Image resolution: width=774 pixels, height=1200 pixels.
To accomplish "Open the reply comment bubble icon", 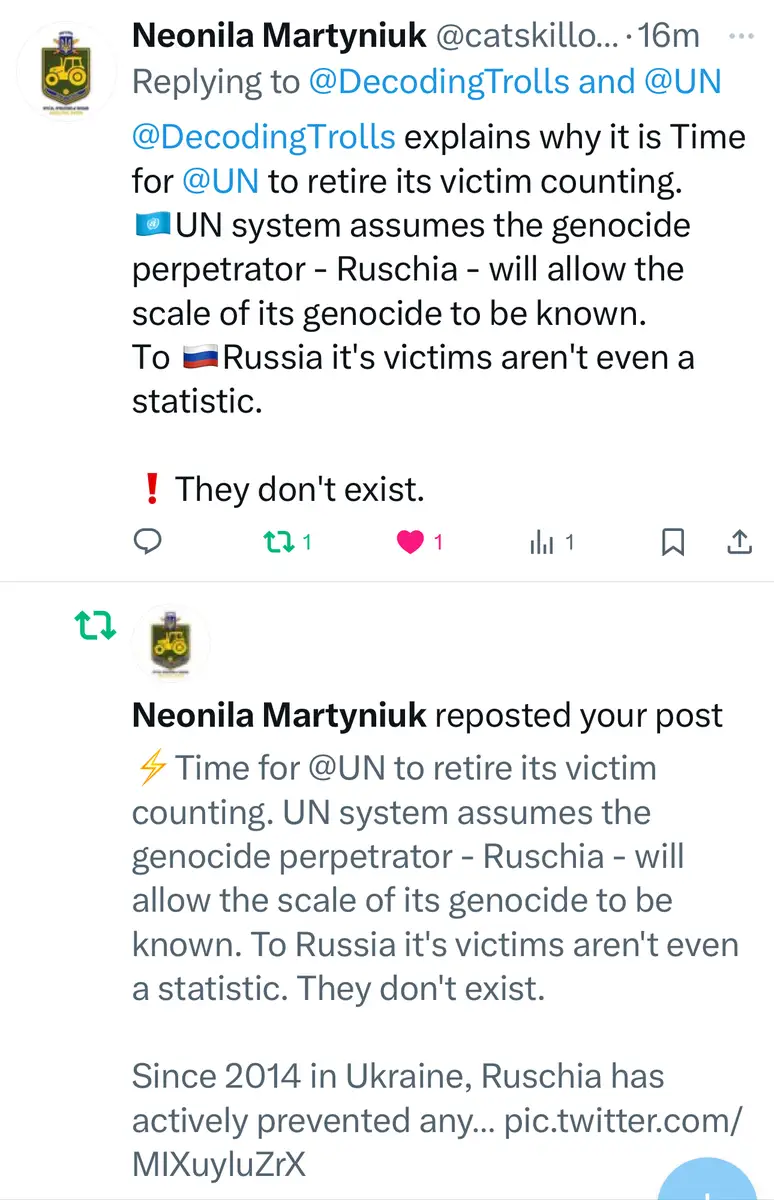I will (148, 542).
